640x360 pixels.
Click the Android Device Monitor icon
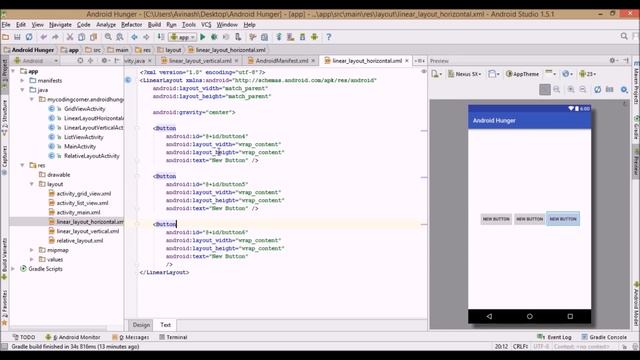click(314, 37)
